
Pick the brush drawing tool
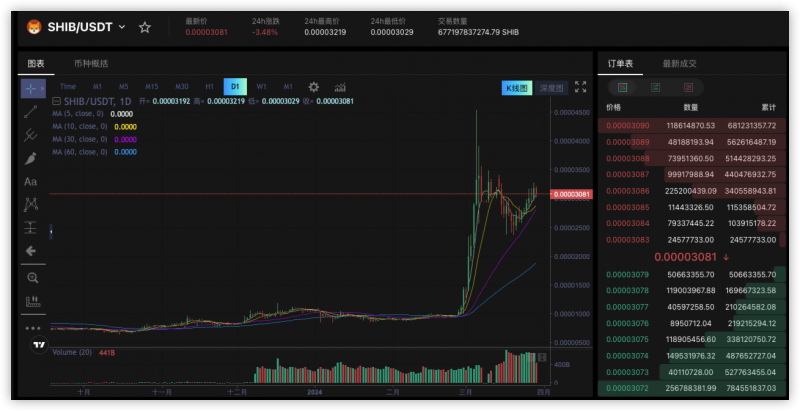31,158
